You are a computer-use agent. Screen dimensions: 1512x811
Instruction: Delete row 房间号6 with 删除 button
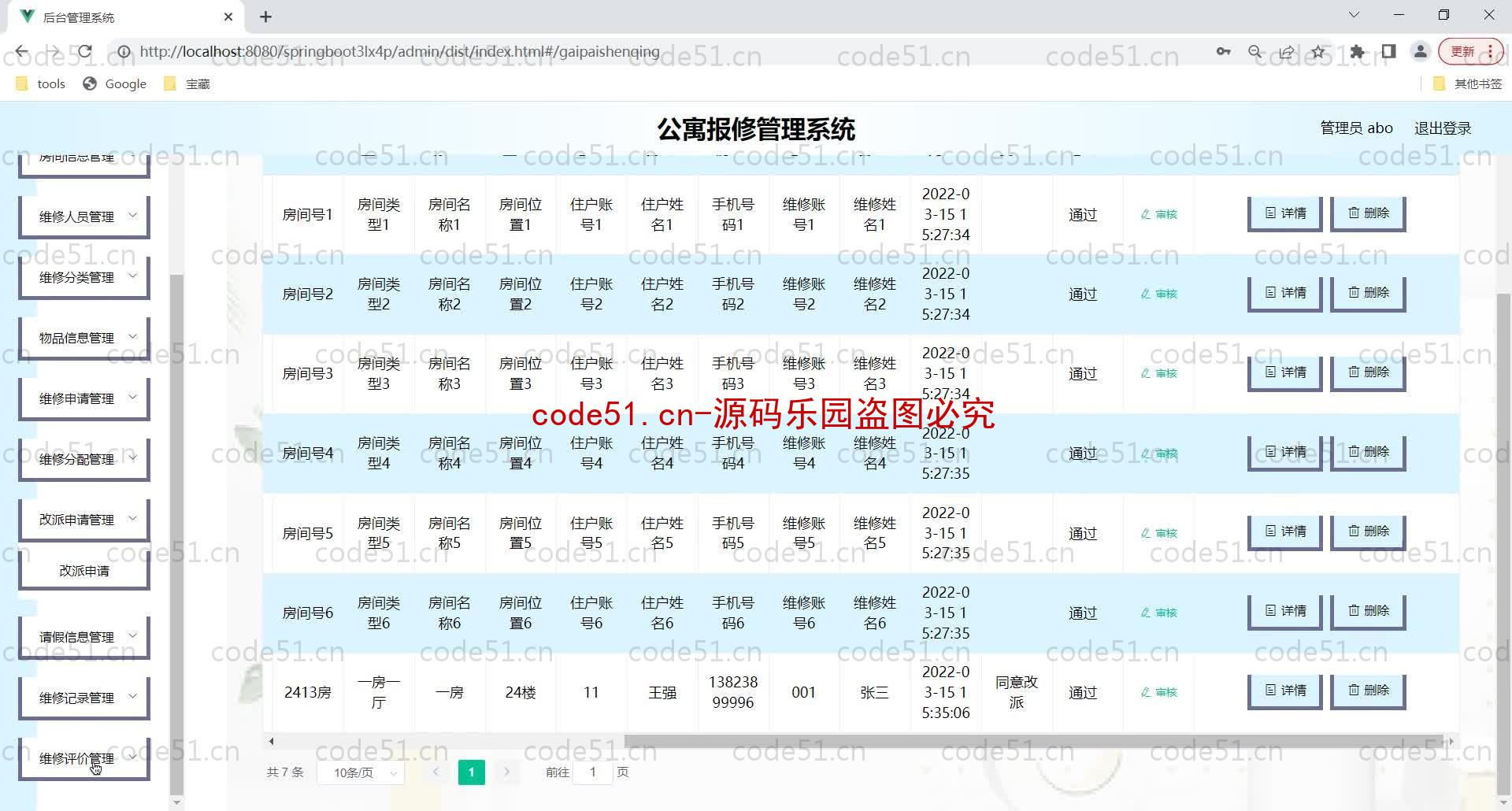1368,611
